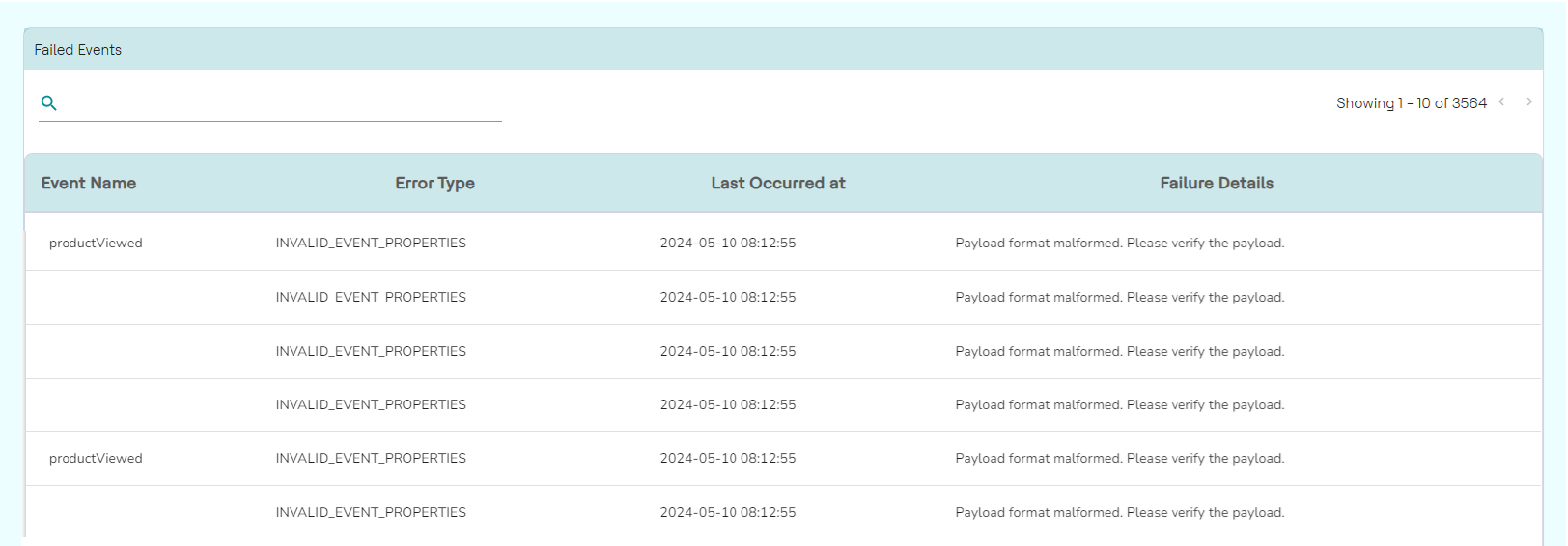The image size is (1568, 546).
Task: Click failure details of second productViewed row
Action: pos(1119,459)
